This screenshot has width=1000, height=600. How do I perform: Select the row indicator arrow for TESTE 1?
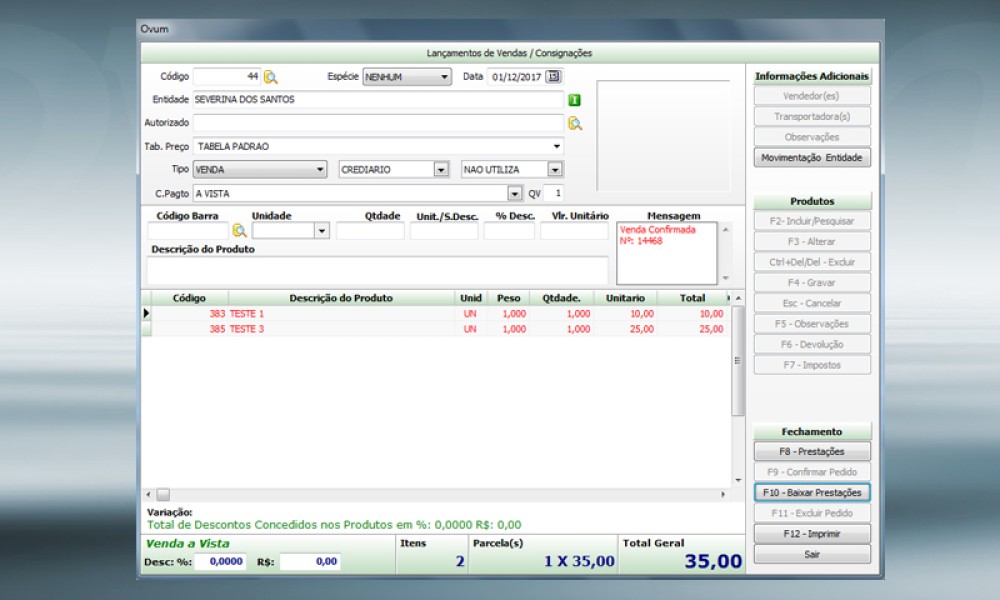click(146, 314)
